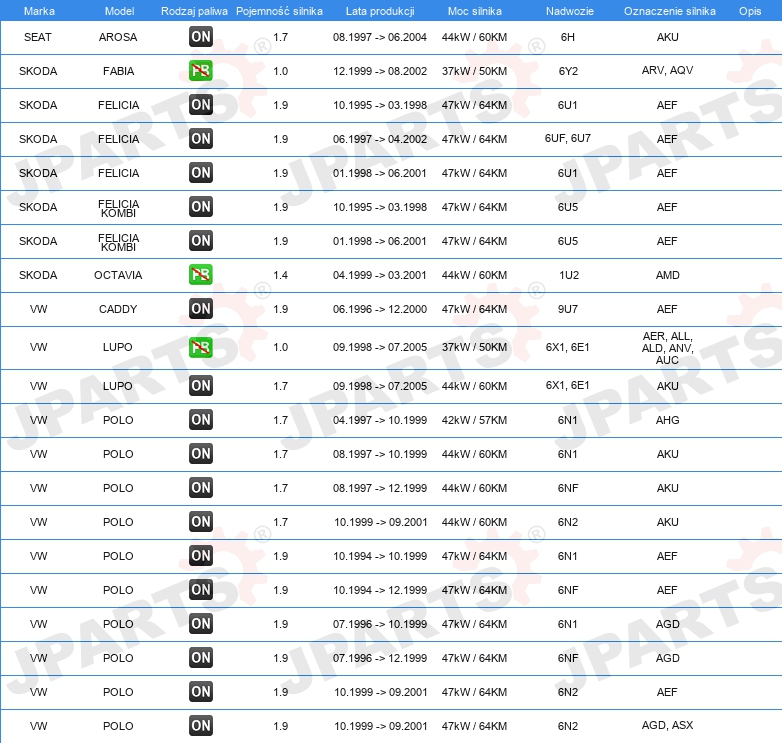Click engine code AHG
782x743 pixels.
point(667,420)
